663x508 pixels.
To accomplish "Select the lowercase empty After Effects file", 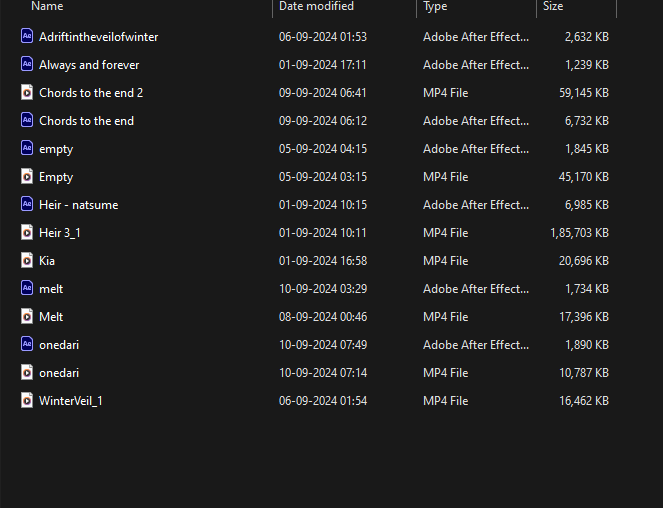I will [56, 149].
